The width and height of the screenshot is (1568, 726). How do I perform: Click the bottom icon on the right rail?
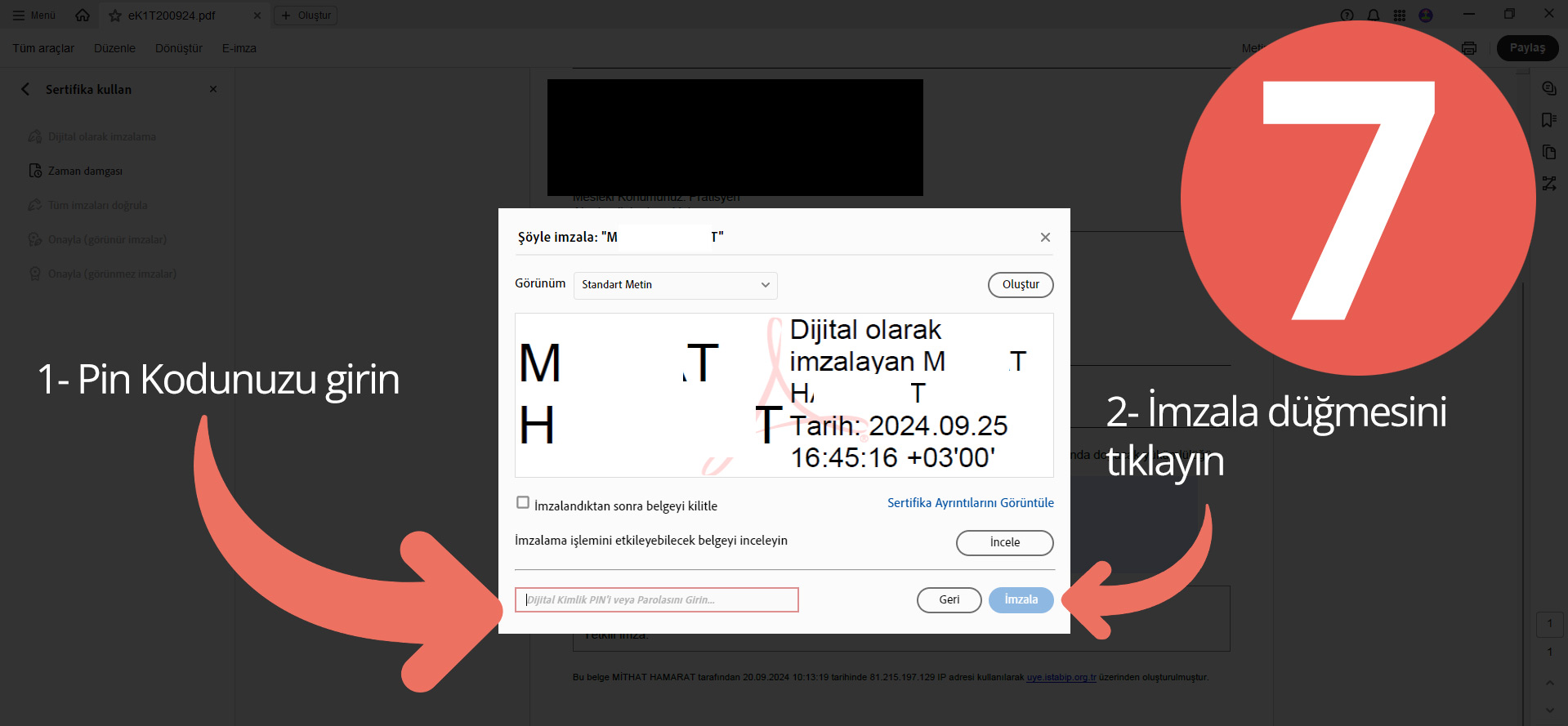(1548, 184)
